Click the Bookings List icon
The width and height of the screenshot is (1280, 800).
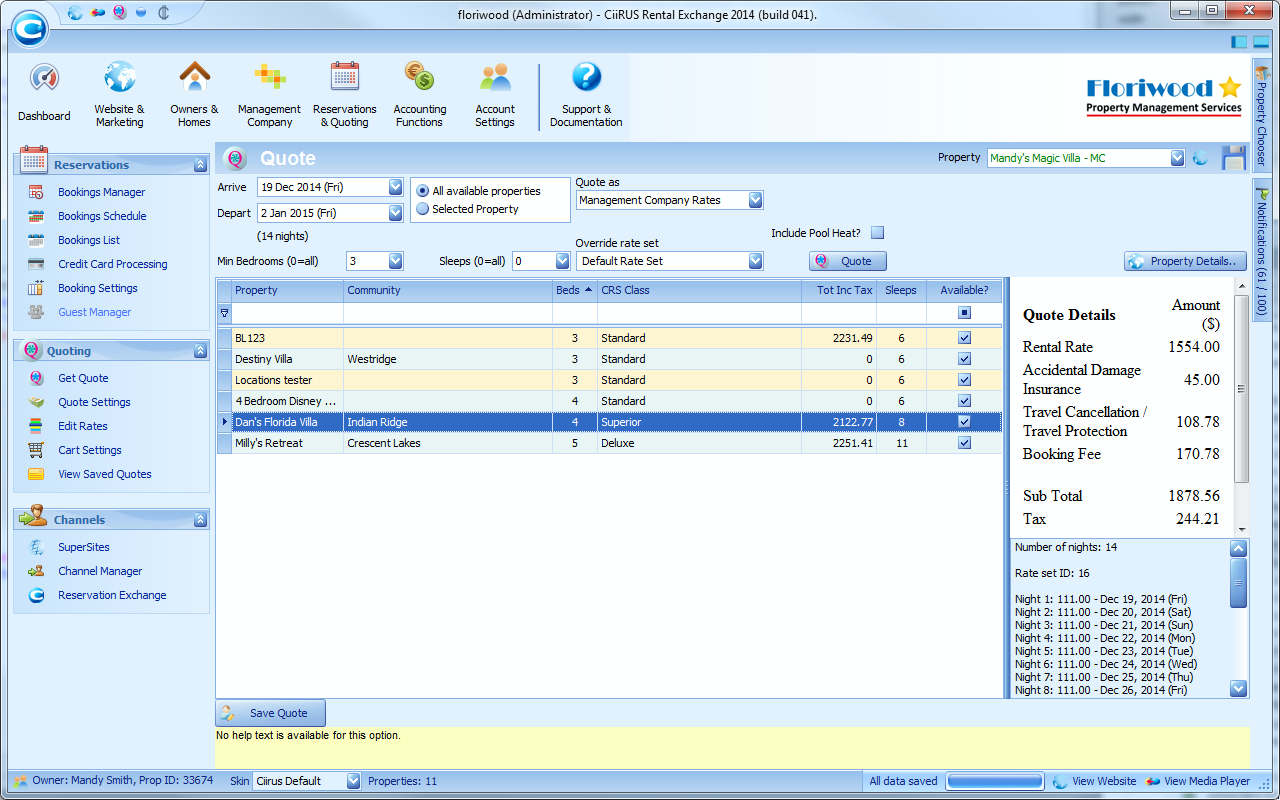click(x=36, y=240)
